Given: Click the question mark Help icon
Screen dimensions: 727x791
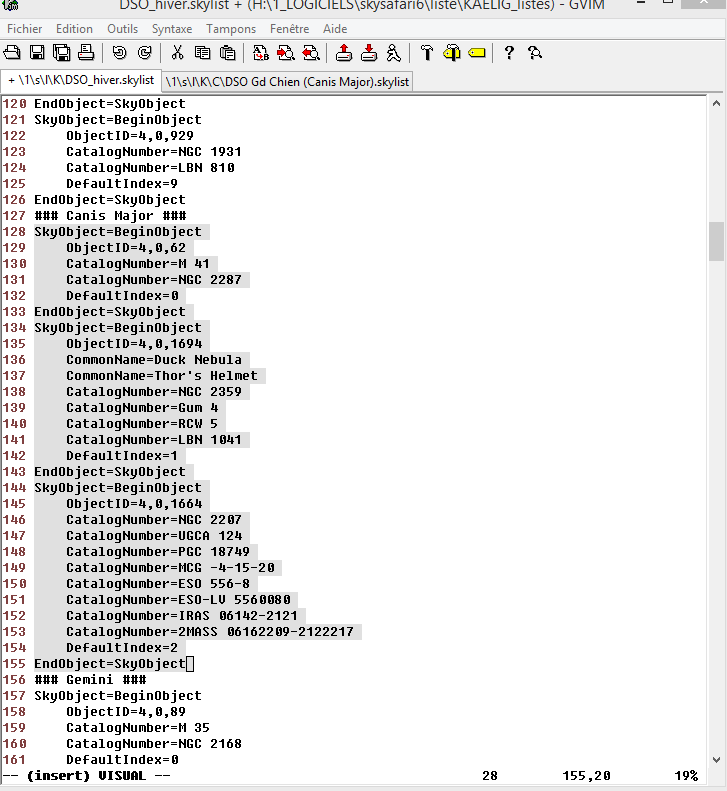Looking at the screenshot, I should [x=509, y=52].
